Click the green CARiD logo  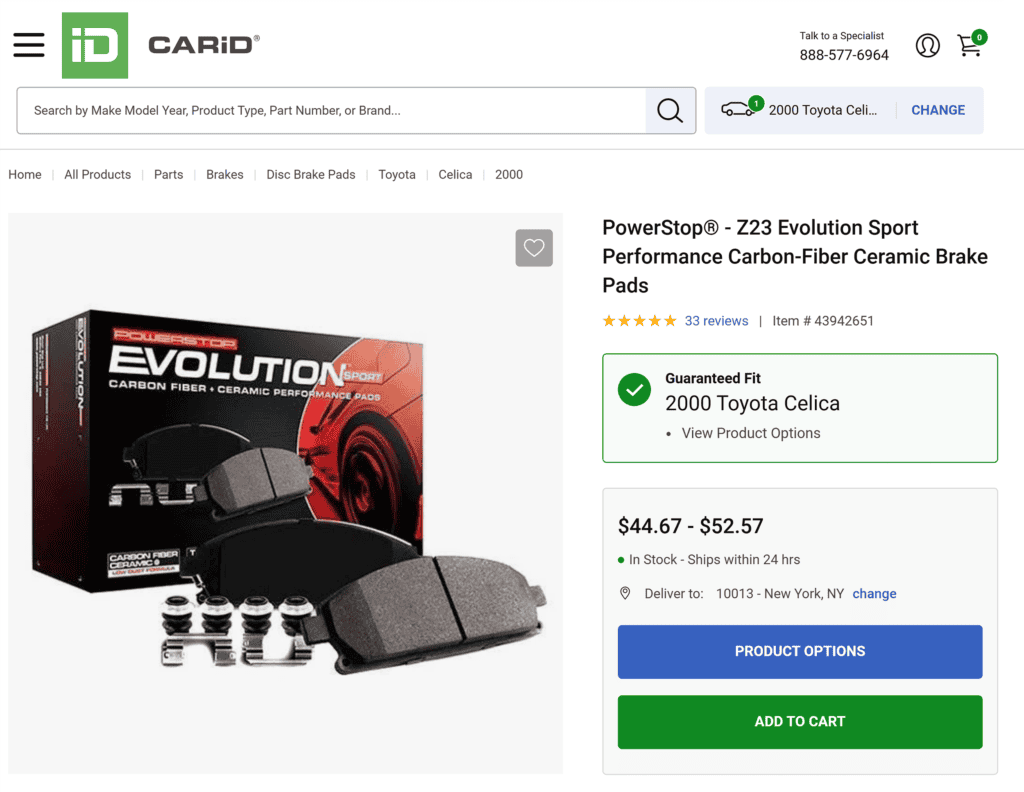pyautogui.click(x=95, y=45)
